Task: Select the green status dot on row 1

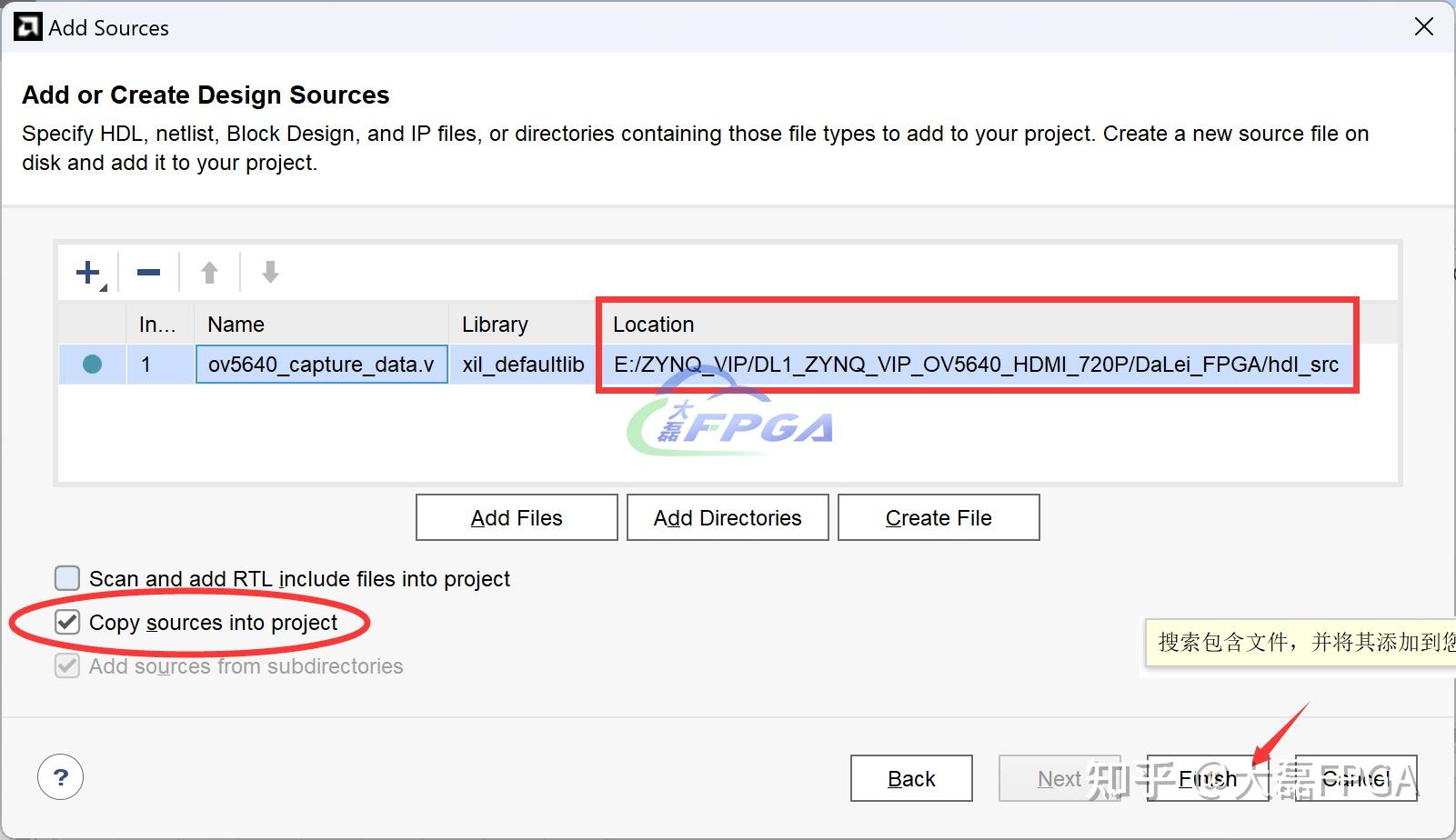Action: 92,364
